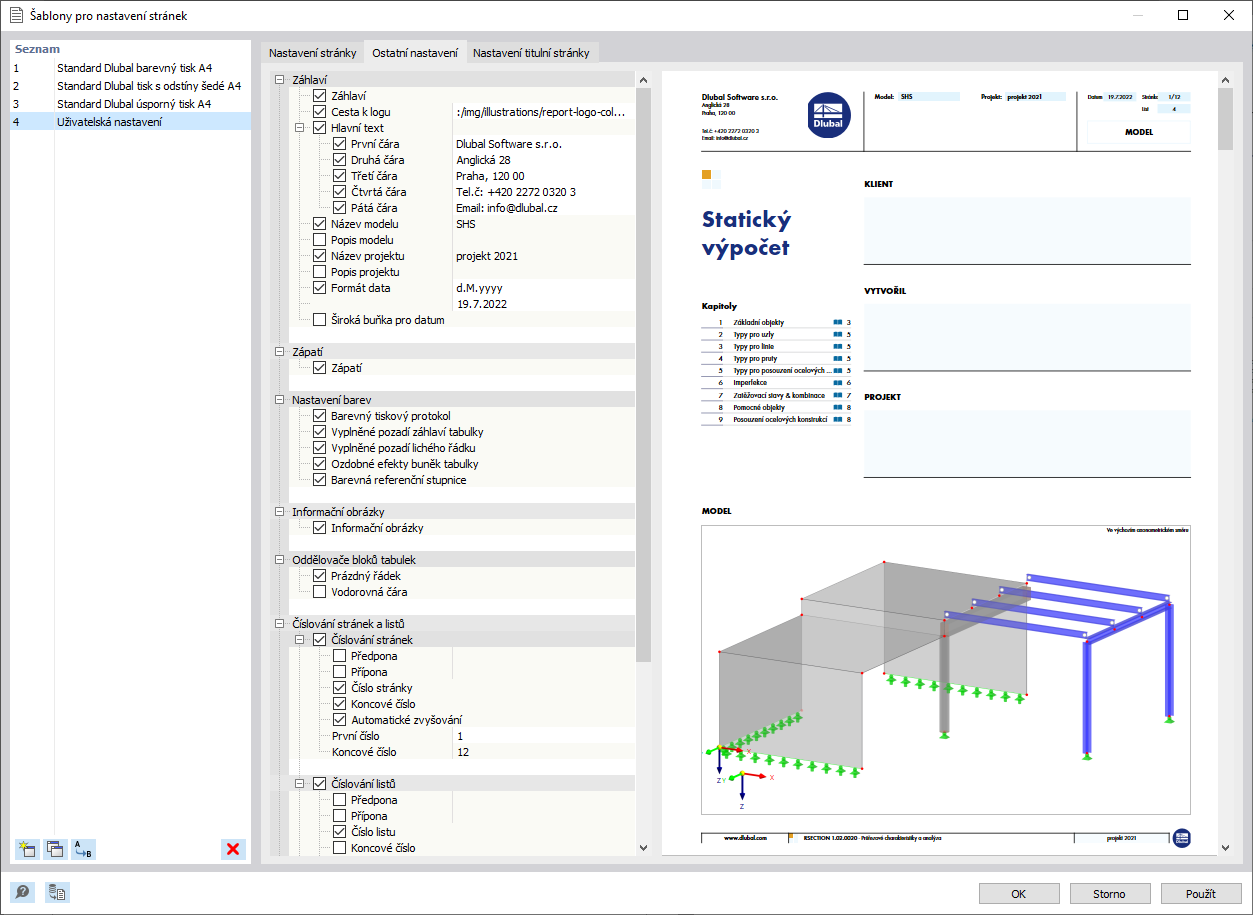Click the Dlubal logo in the preview header
The width and height of the screenshot is (1253, 915).
coord(828,114)
